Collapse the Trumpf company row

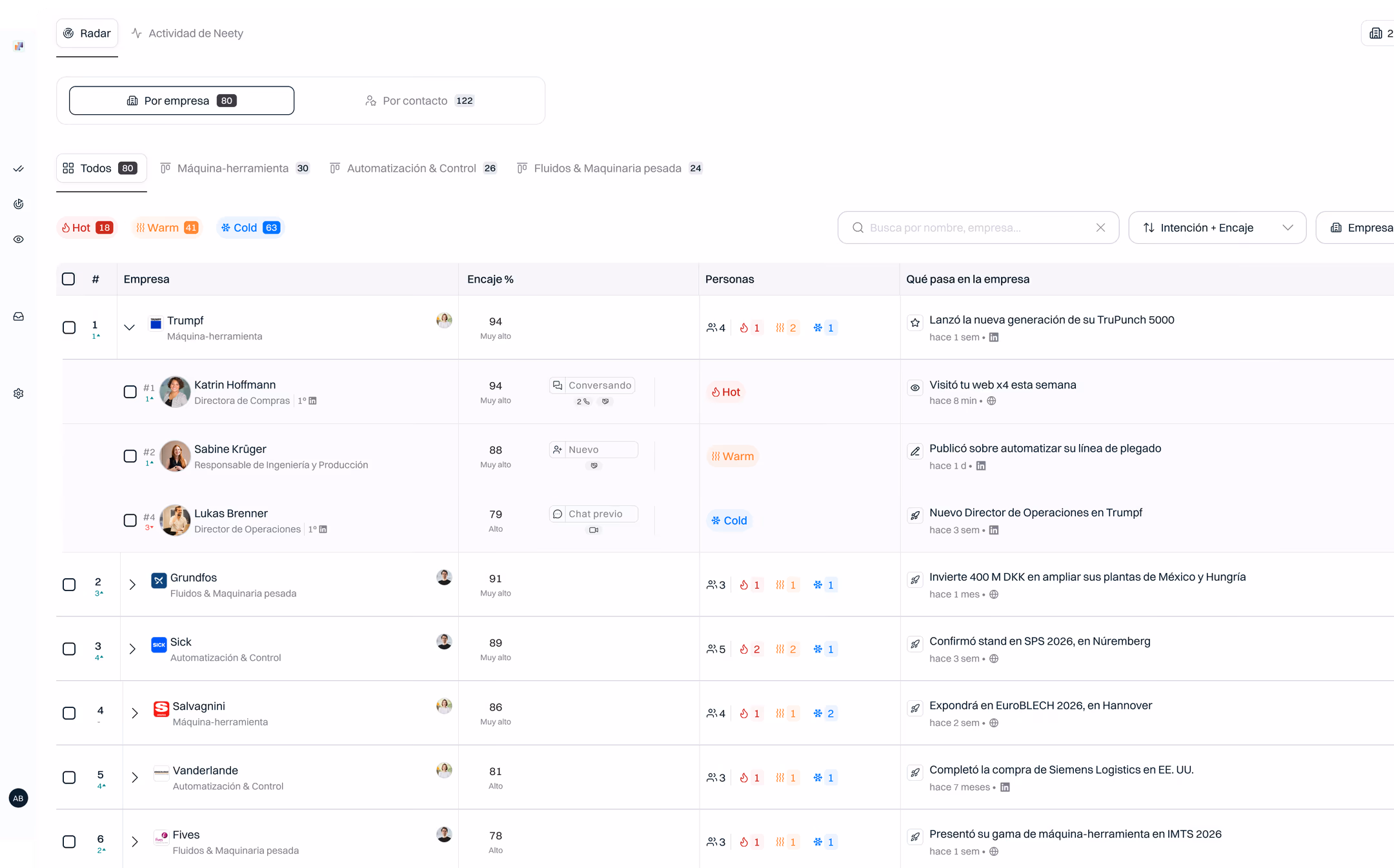(x=129, y=327)
